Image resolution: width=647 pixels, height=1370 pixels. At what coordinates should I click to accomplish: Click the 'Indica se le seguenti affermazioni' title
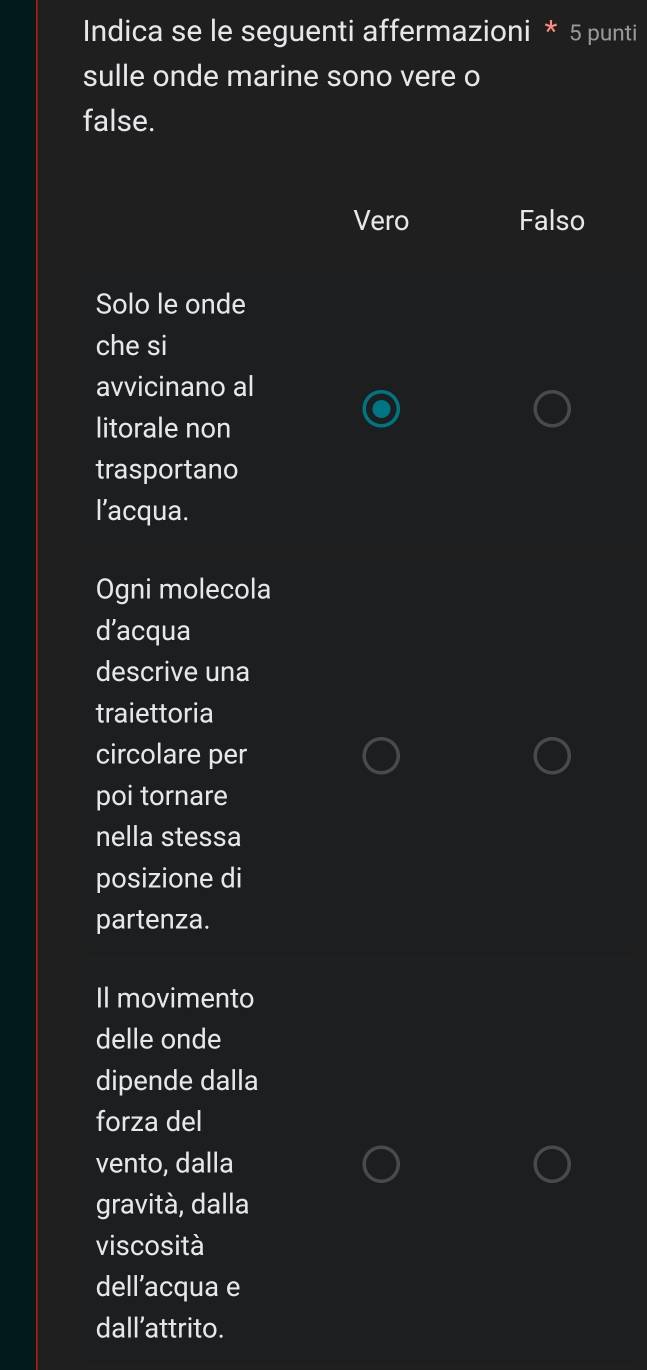pos(307,32)
